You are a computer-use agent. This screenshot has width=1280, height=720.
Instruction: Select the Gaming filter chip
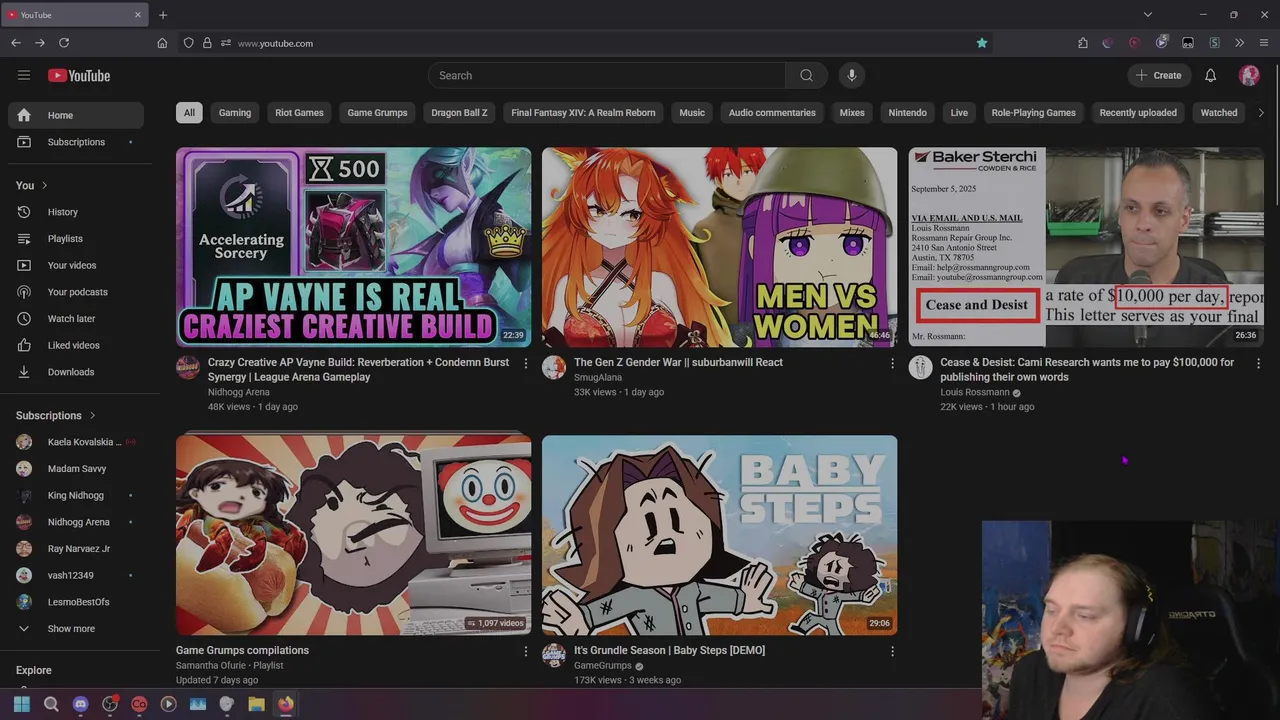pyautogui.click(x=235, y=113)
